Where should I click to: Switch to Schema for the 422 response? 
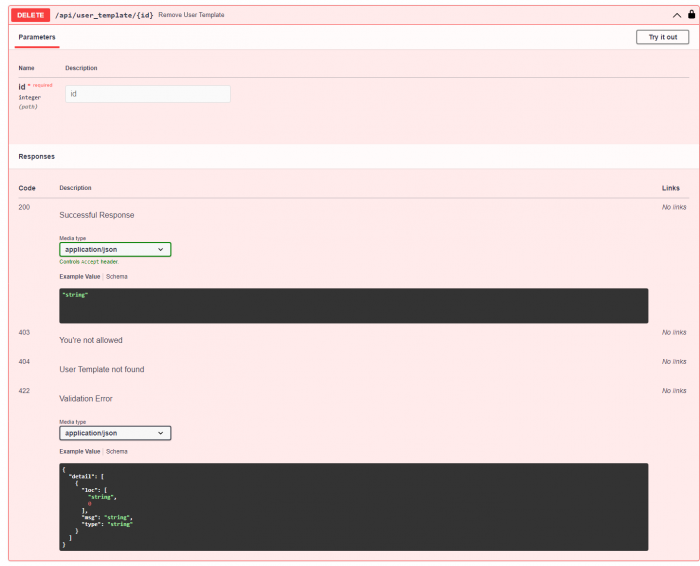(x=117, y=452)
